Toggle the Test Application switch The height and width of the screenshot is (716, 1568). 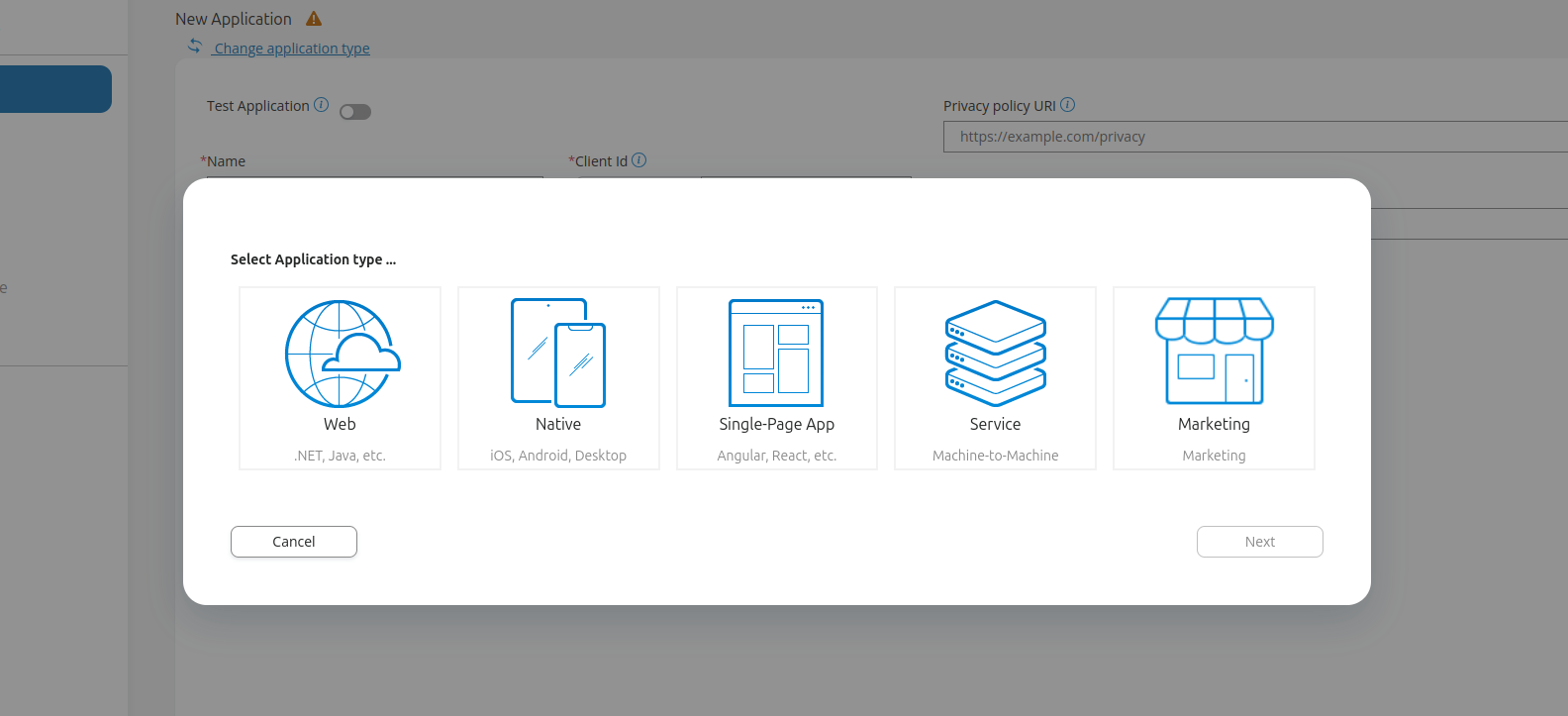tap(355, 112)
